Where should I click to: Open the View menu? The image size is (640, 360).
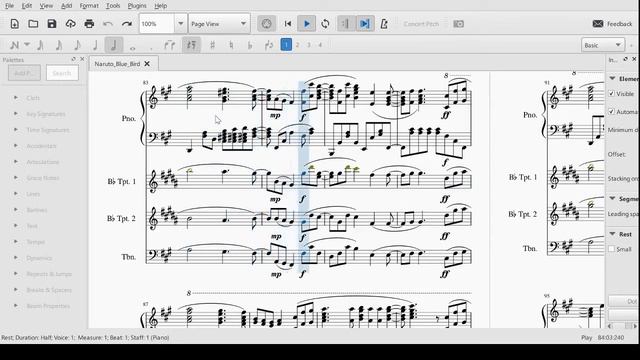[46, 6]
